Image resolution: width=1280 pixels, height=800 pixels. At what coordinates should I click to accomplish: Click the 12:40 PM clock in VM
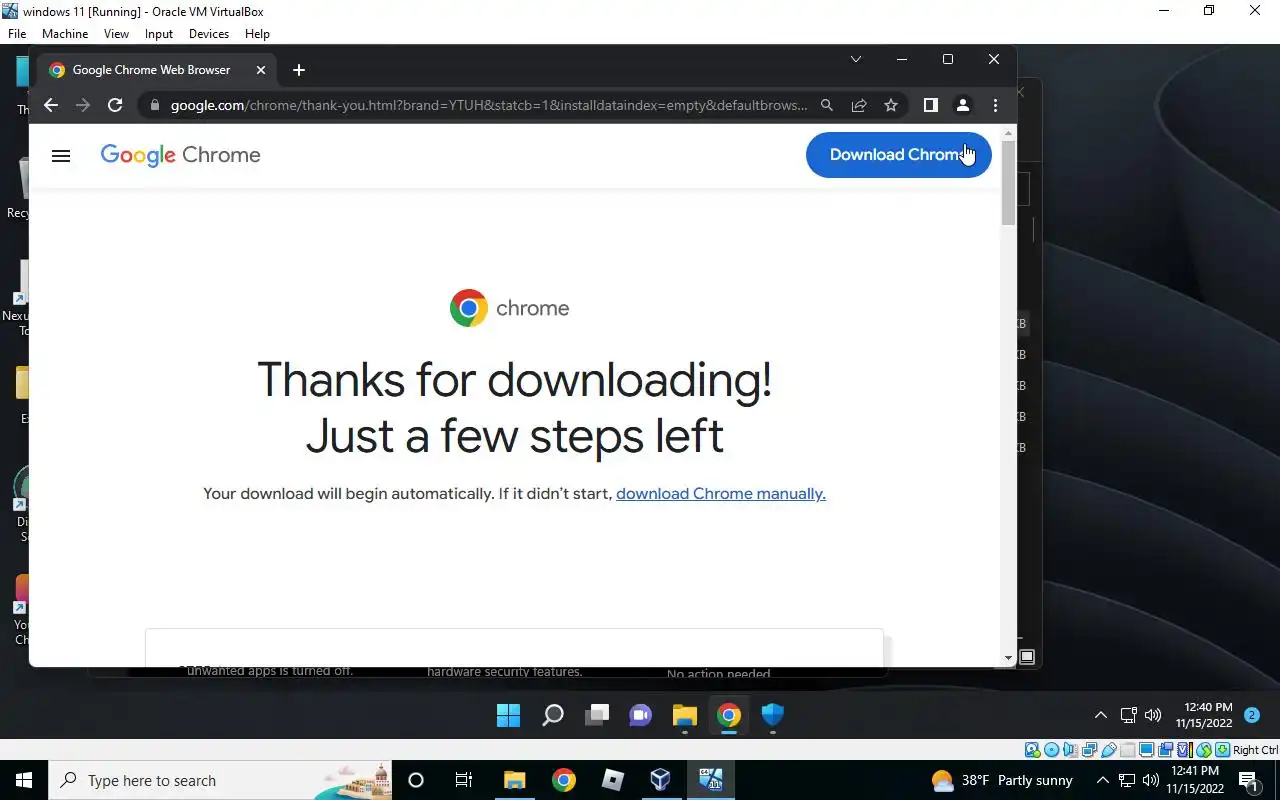1204,715
